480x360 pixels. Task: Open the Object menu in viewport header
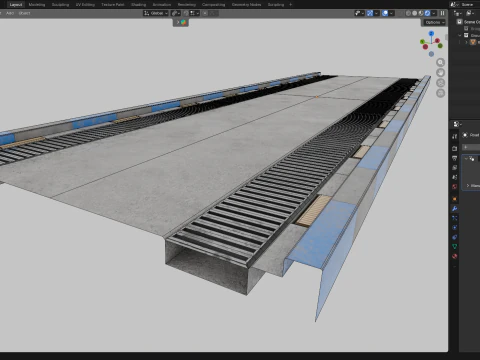24,13
